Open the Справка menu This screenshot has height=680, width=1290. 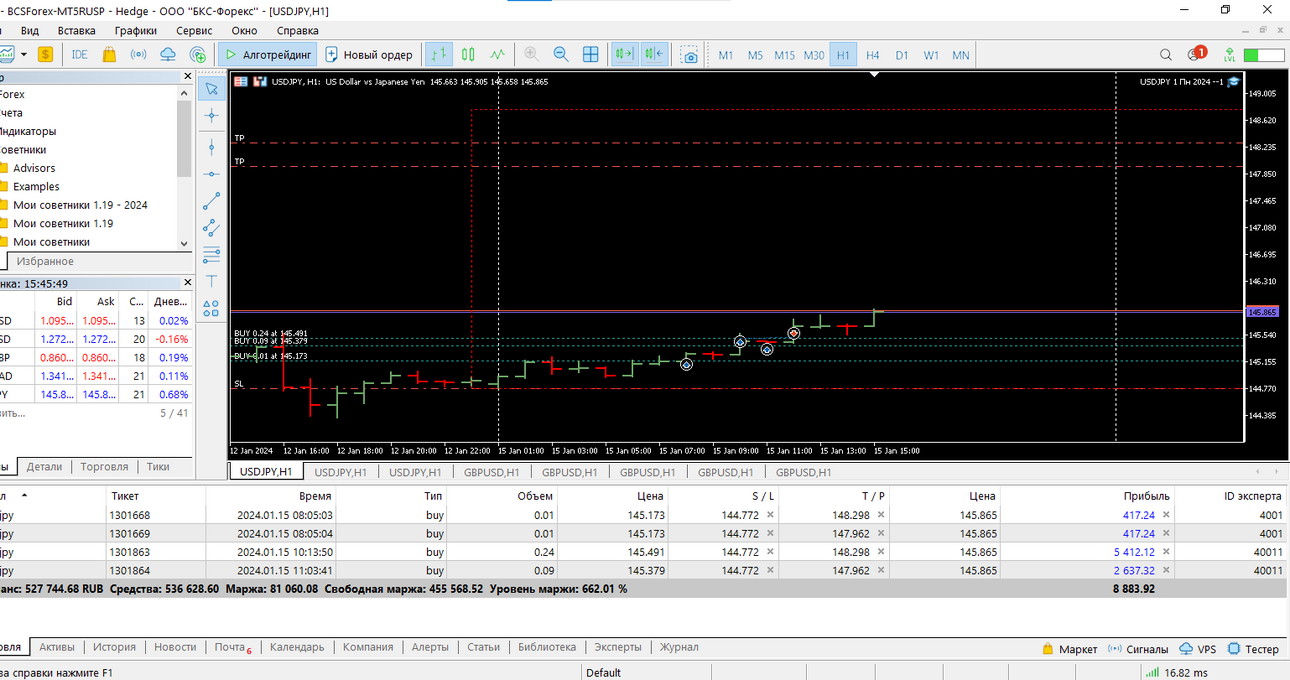point(298,30)
